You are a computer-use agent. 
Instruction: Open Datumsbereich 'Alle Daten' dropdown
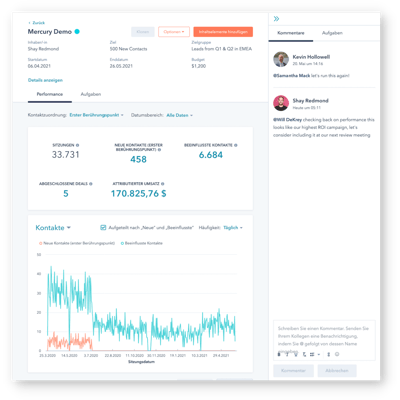[x=180, y=115]
